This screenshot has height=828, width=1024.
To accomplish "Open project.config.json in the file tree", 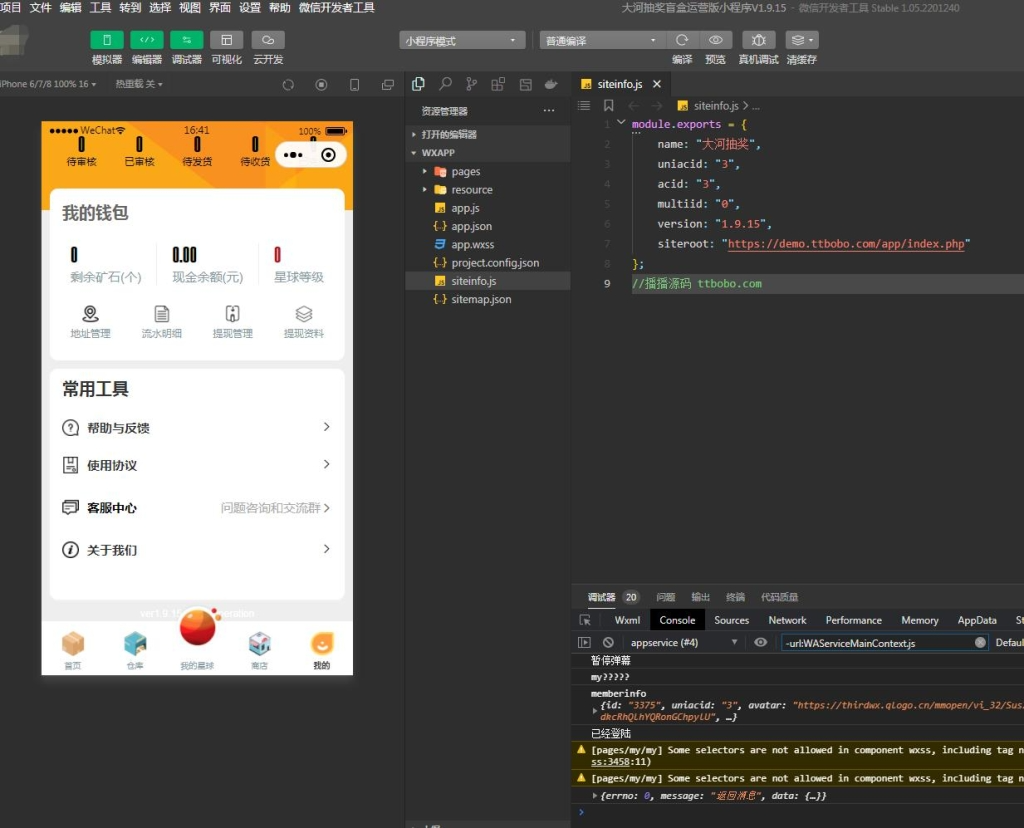I will click(x=488, y=263).
